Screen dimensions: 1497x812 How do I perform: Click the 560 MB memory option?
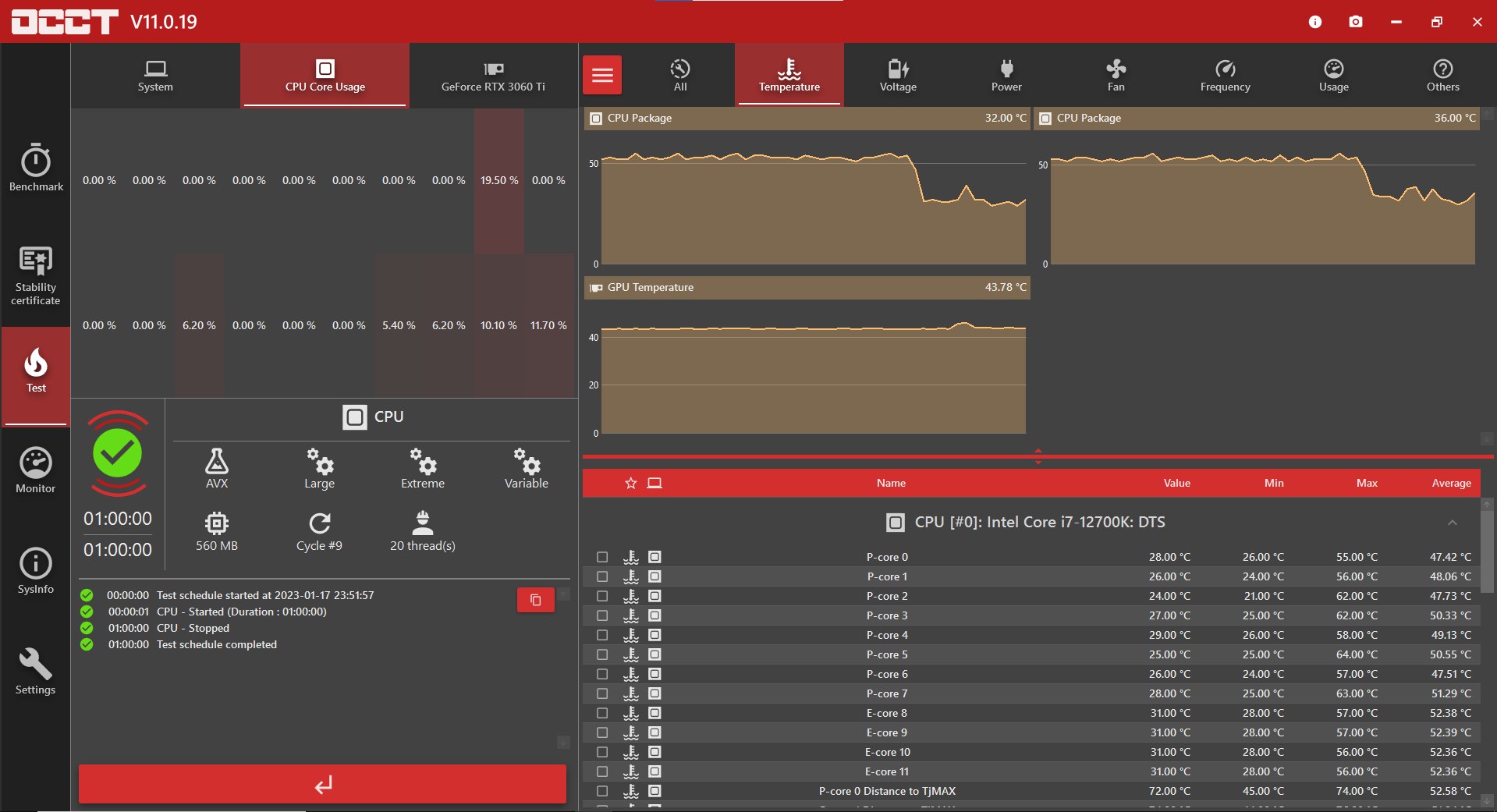pyautogui.click(x=217, y=531)
